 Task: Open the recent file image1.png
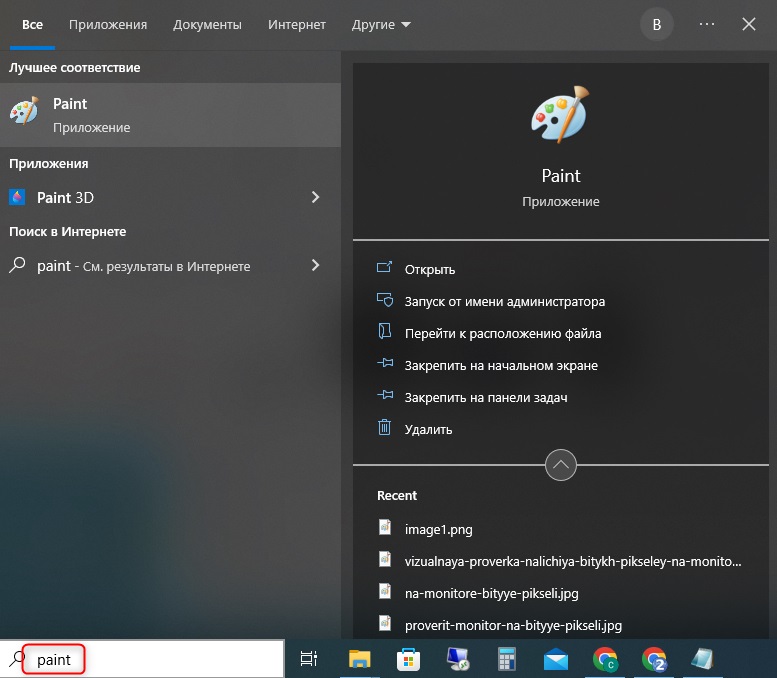coord(439,529)
